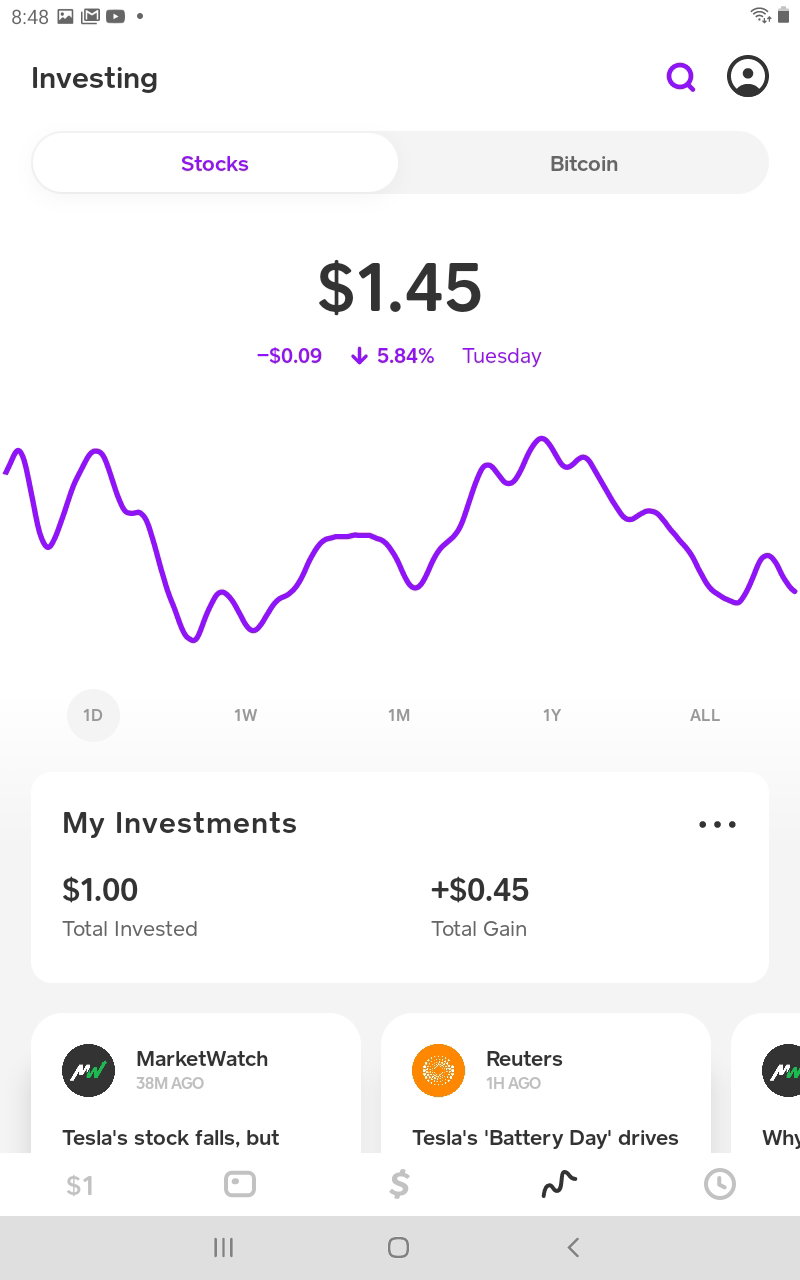Tap the orange Reuters logo icon
Viewport: 800px width, 1280px height.
coord(439,1071)
